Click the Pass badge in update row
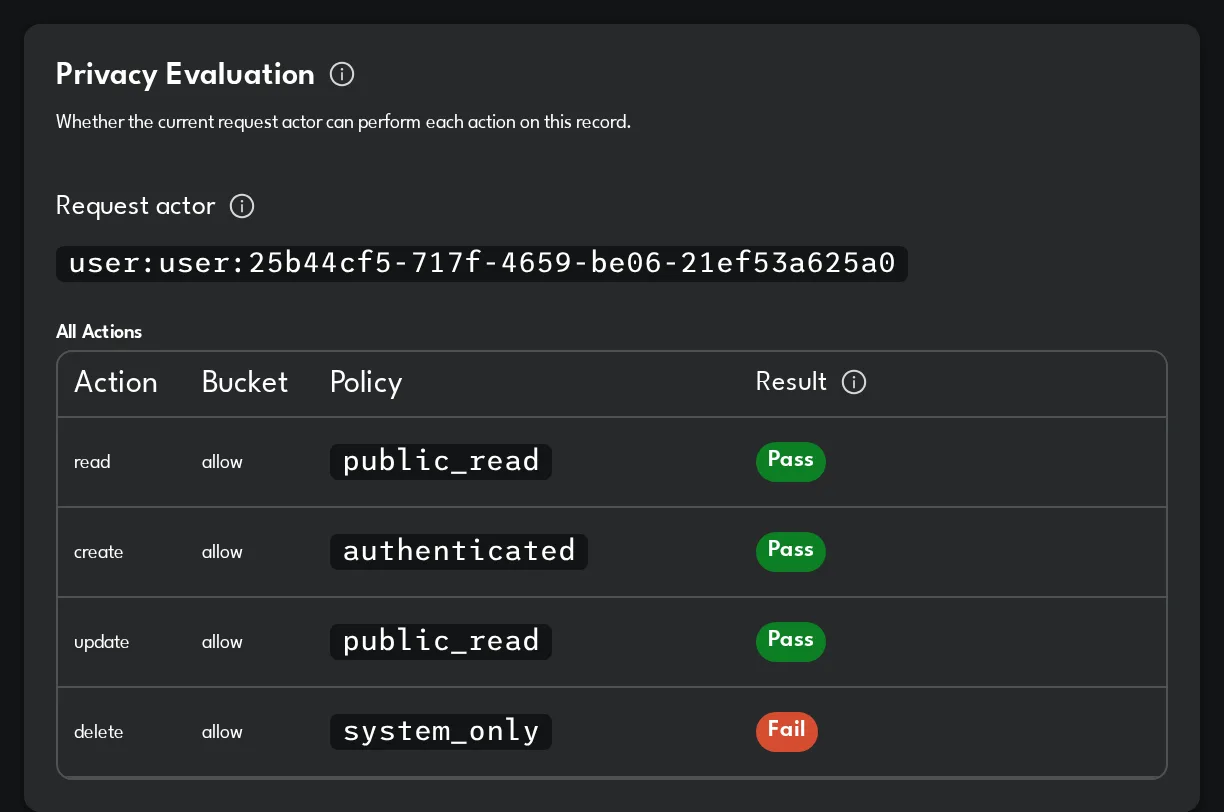Viewport: 1224px width, 812px height. pos(791,641)
